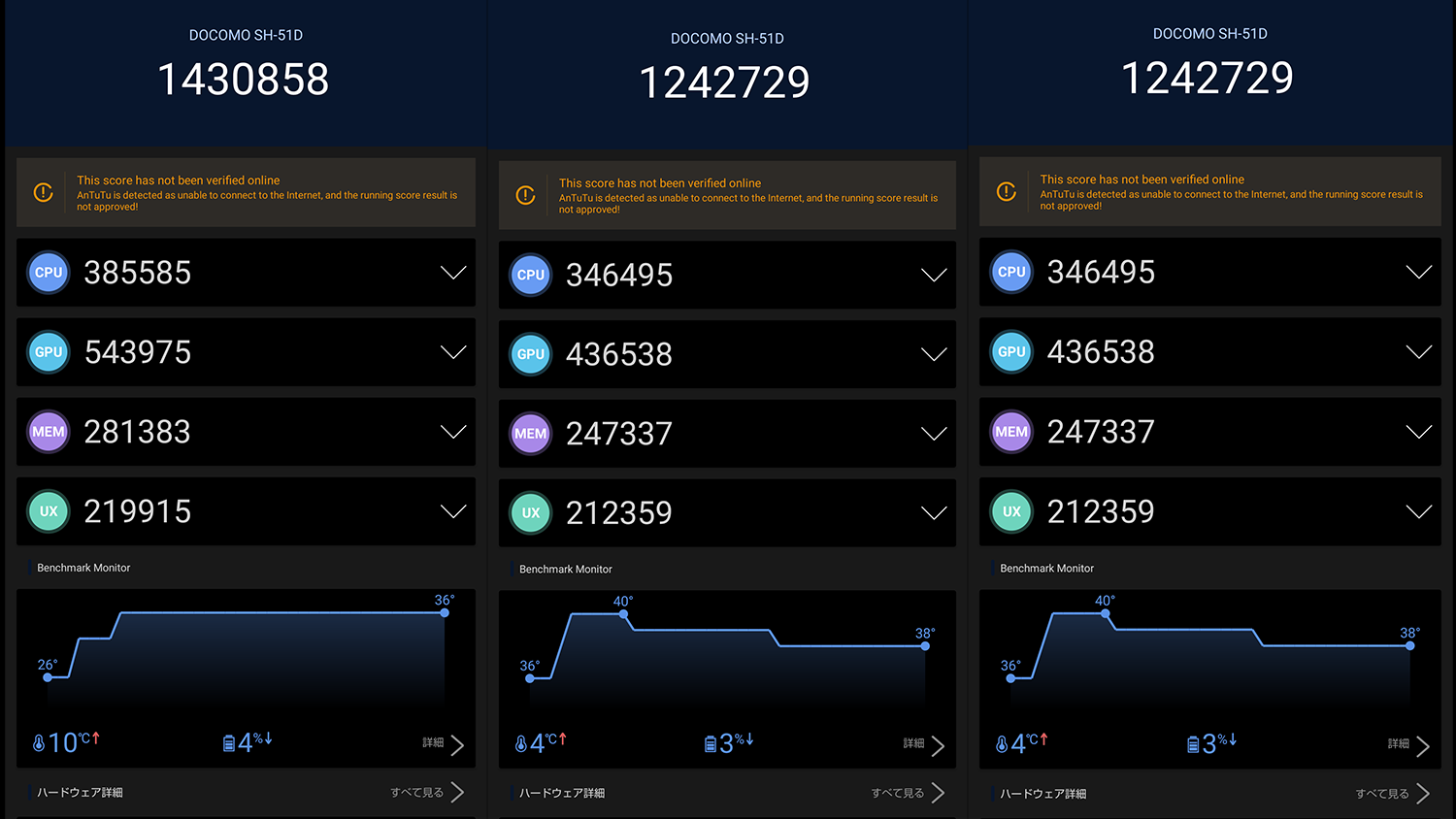Click the UX icon beside score 219915
Screen dimensions: 1456x819
[49, 511]
